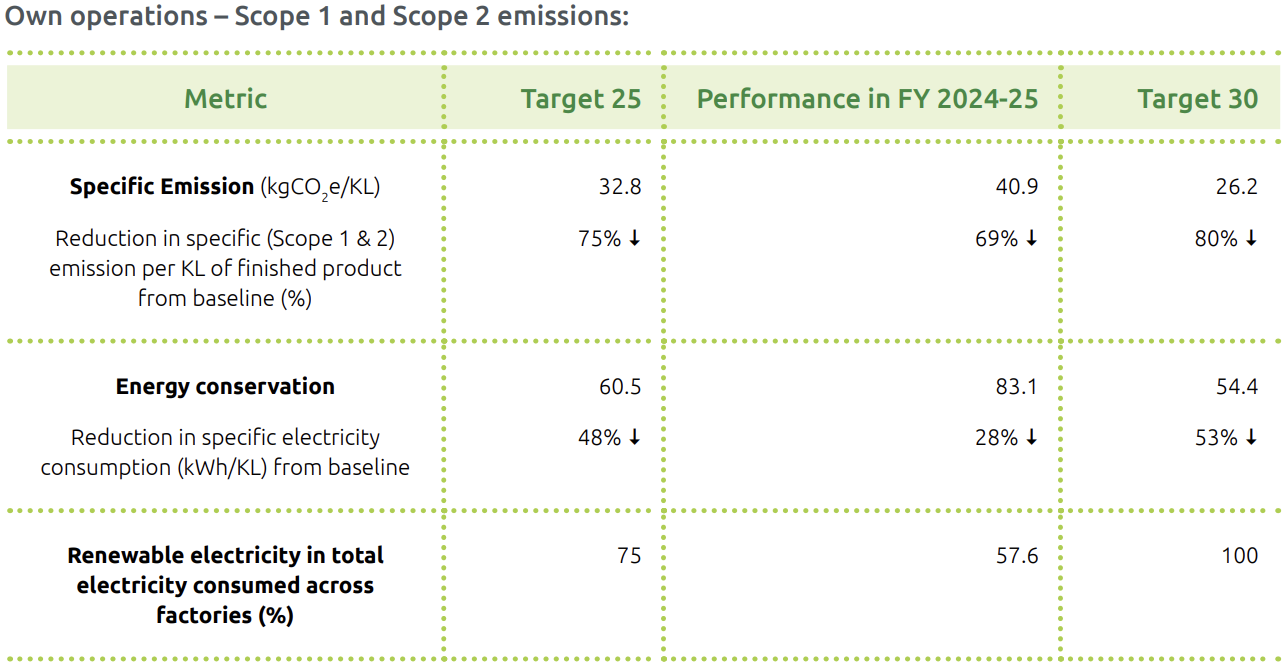Select the 57.6 renewable electricity value
The width and height of the screenshot is (1288, 663).
point(1017,556)
